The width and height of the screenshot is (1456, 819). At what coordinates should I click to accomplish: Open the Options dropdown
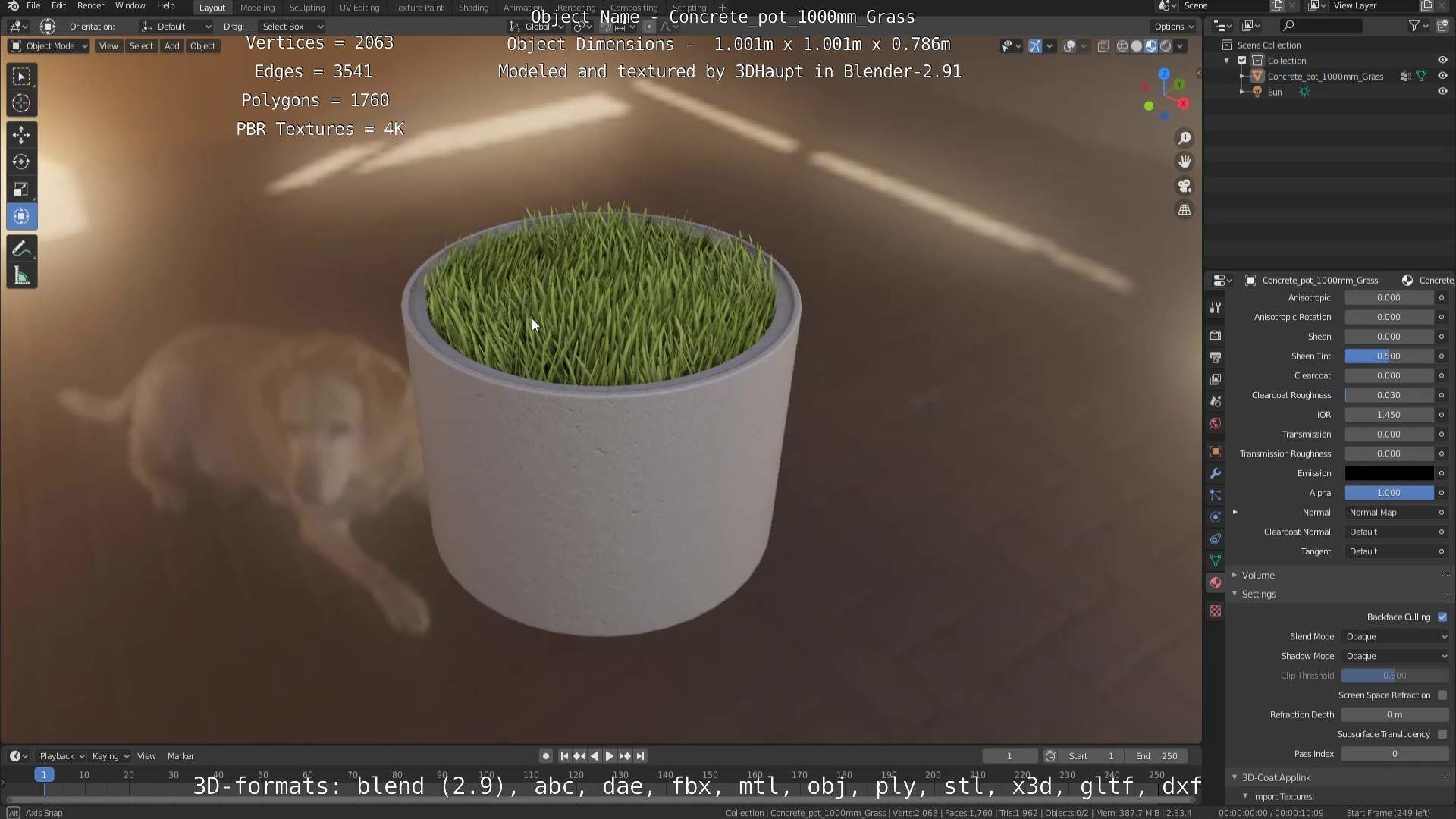[x=1174, y=27]
